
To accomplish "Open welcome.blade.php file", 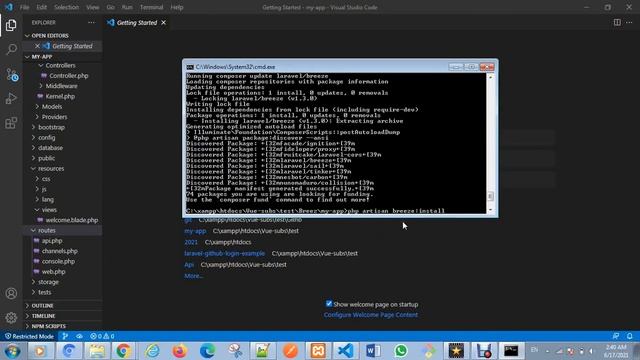I will pyautogui.click(x=72, y=220).
